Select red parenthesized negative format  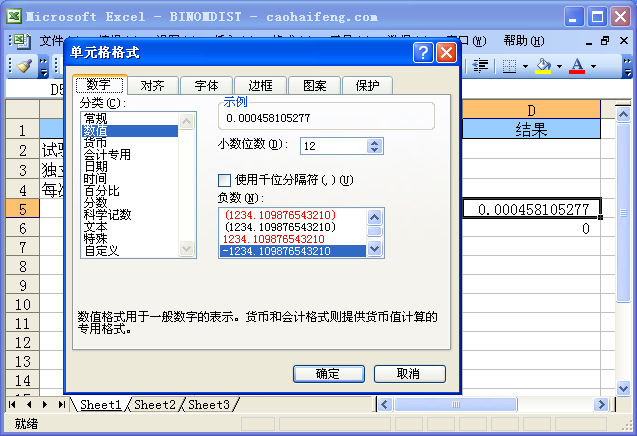point(292,215)
